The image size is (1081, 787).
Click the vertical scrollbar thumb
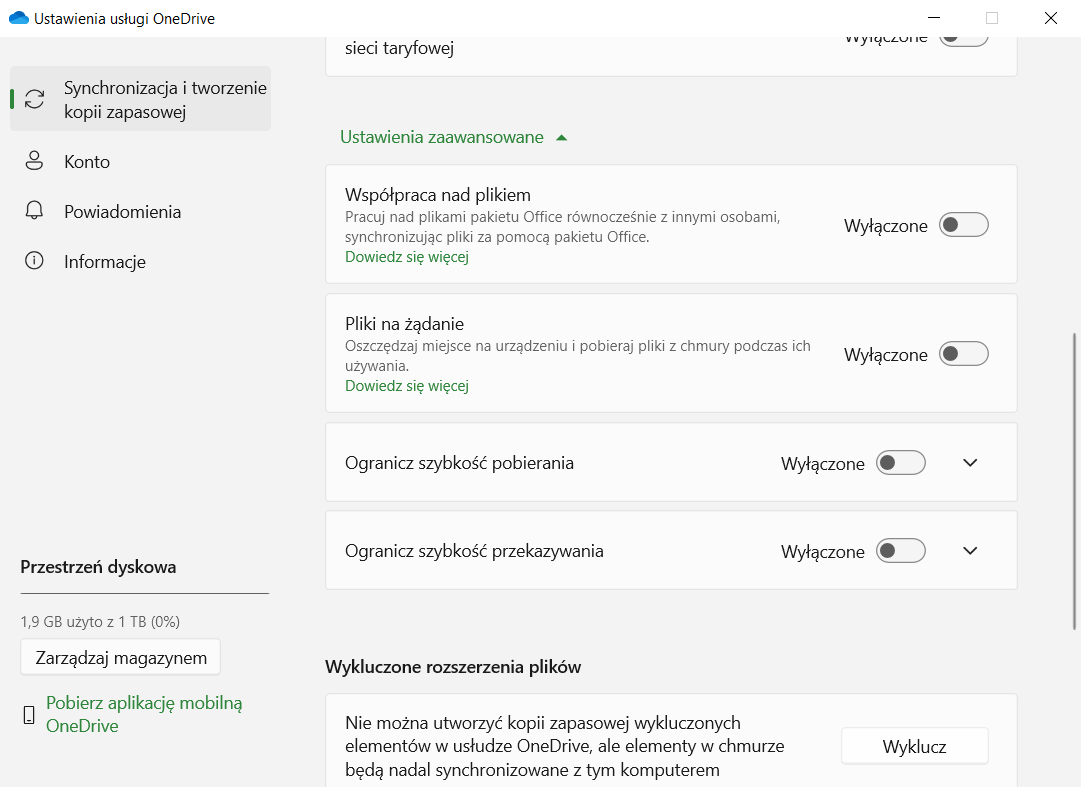point(1074,481)
